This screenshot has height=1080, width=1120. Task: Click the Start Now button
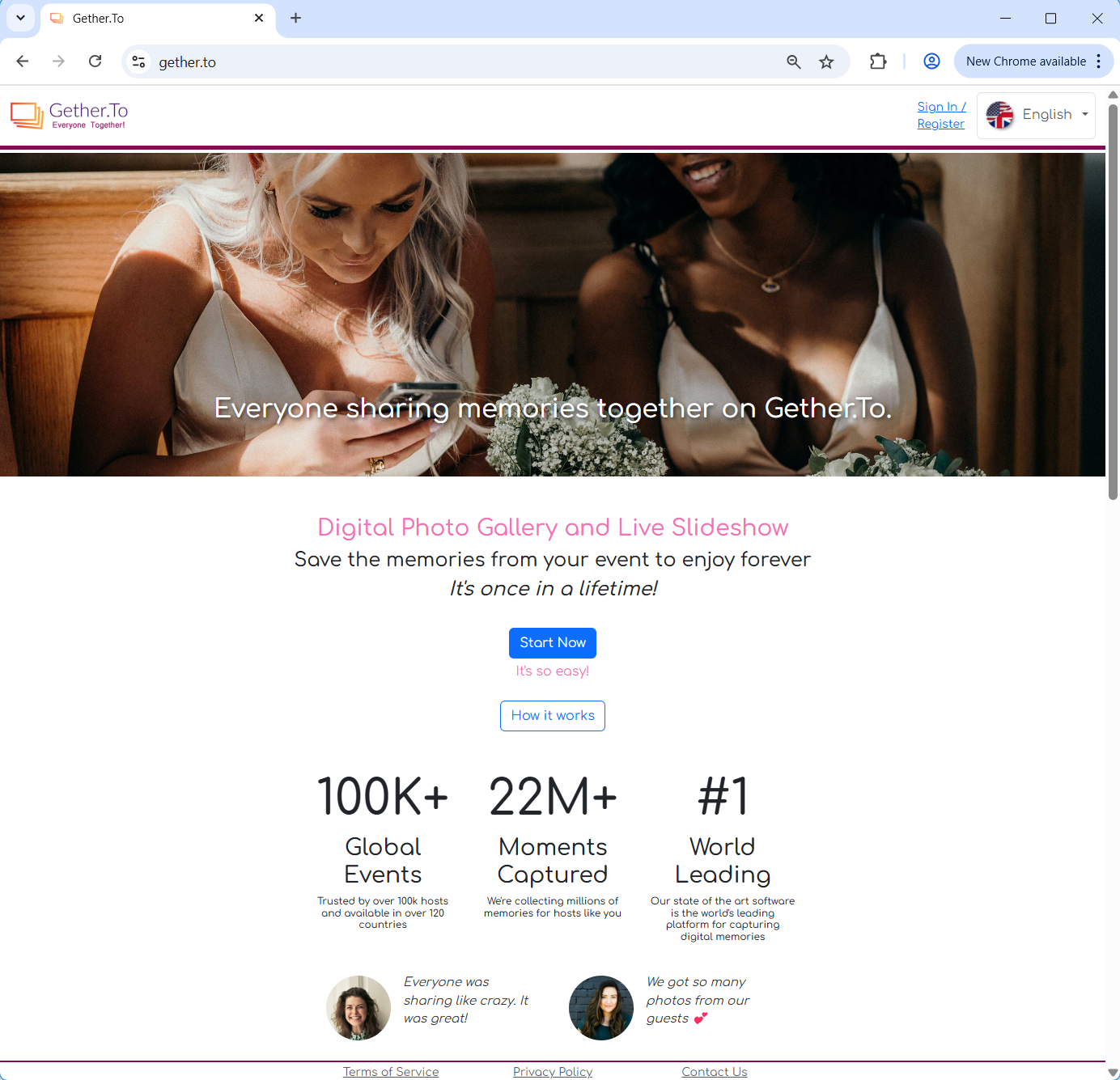(x=553, y=643)
